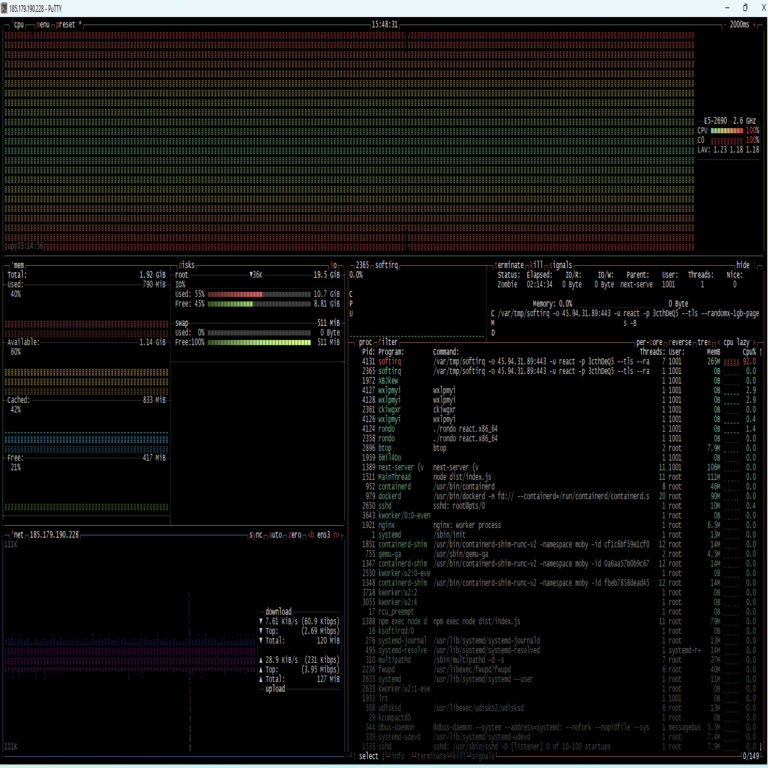This screenshot has height=768, width=768.
Task: Click the preset option in the cpu box
Action: pyautogui.click(x=67, y=24)
